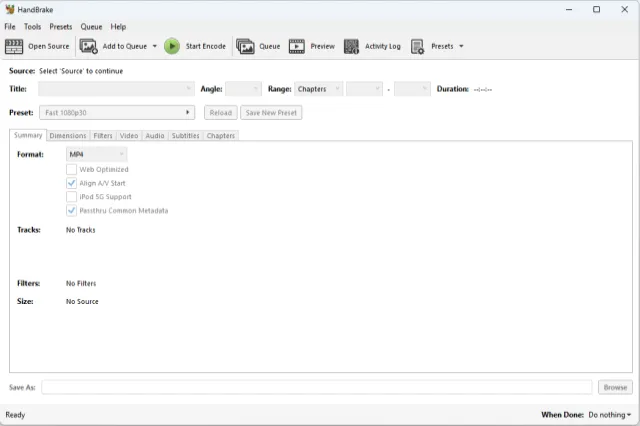Click the Browse button
640x426 pixels.
[x=615, y=387]
